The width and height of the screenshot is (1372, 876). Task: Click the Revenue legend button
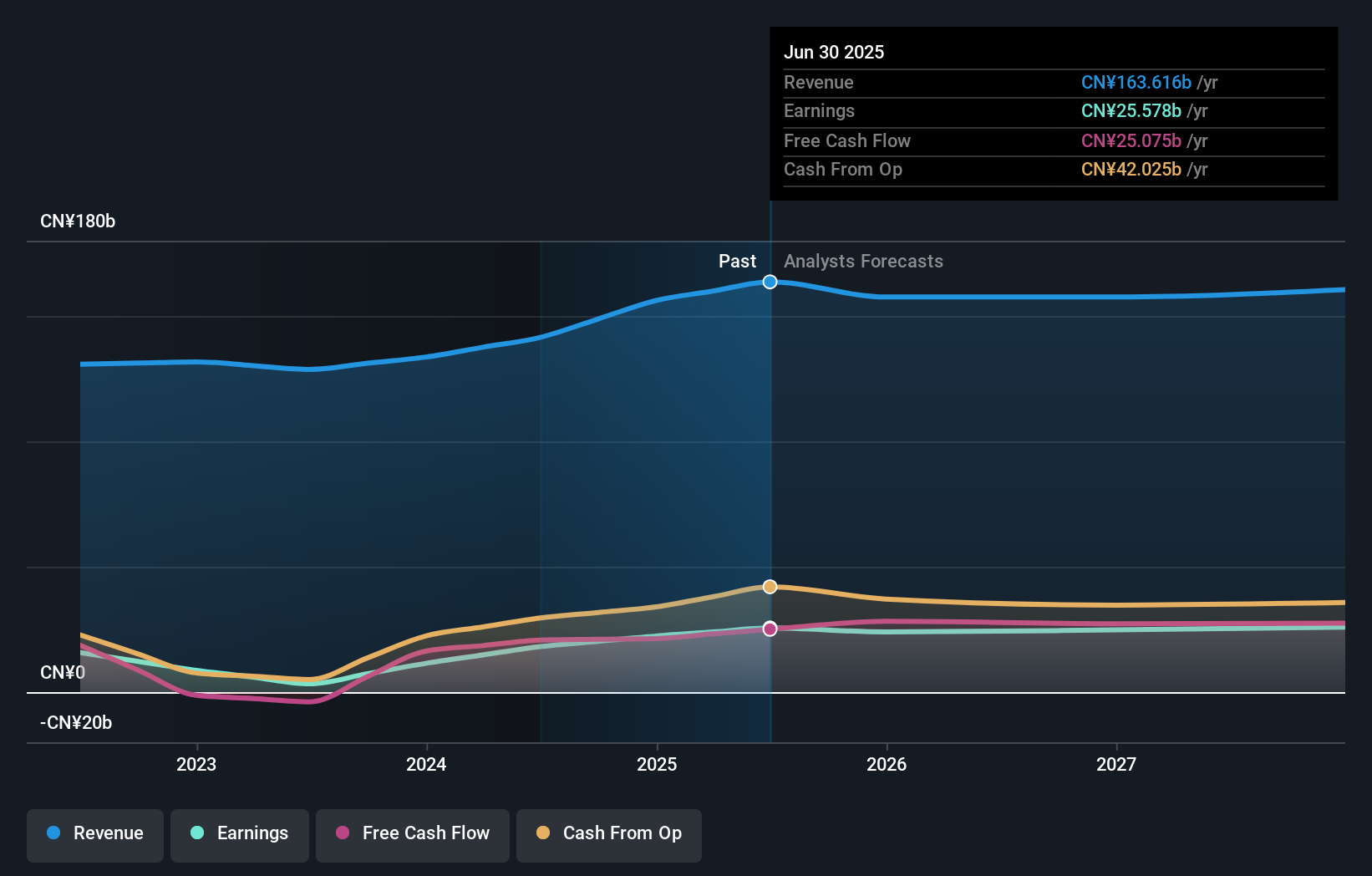94,833
